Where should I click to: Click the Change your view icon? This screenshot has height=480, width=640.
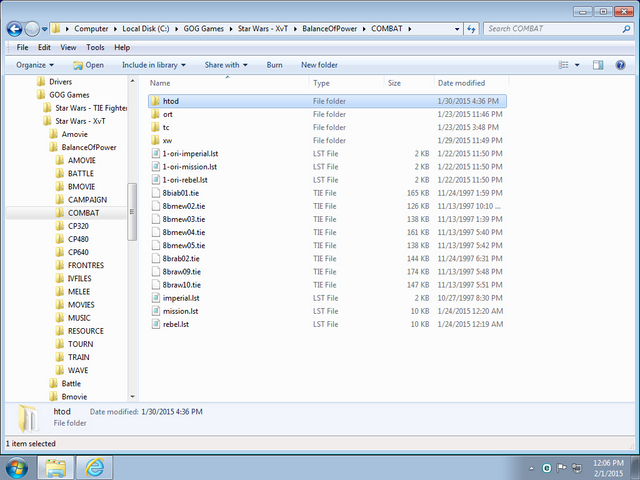tap(564, 65)
